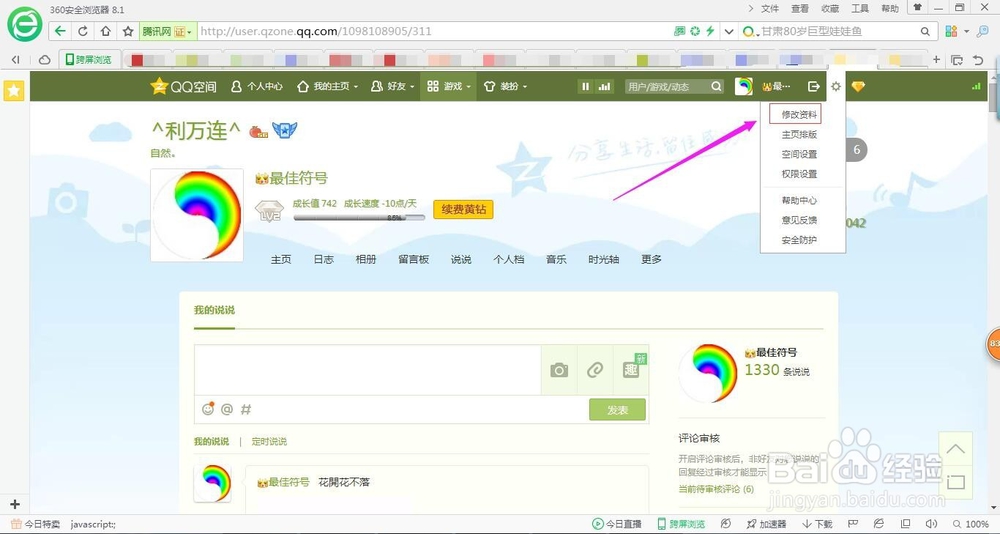Select 空间设置 from the settings menu
This screenshot has width=1000, height=534.
[x=799, y=154]
